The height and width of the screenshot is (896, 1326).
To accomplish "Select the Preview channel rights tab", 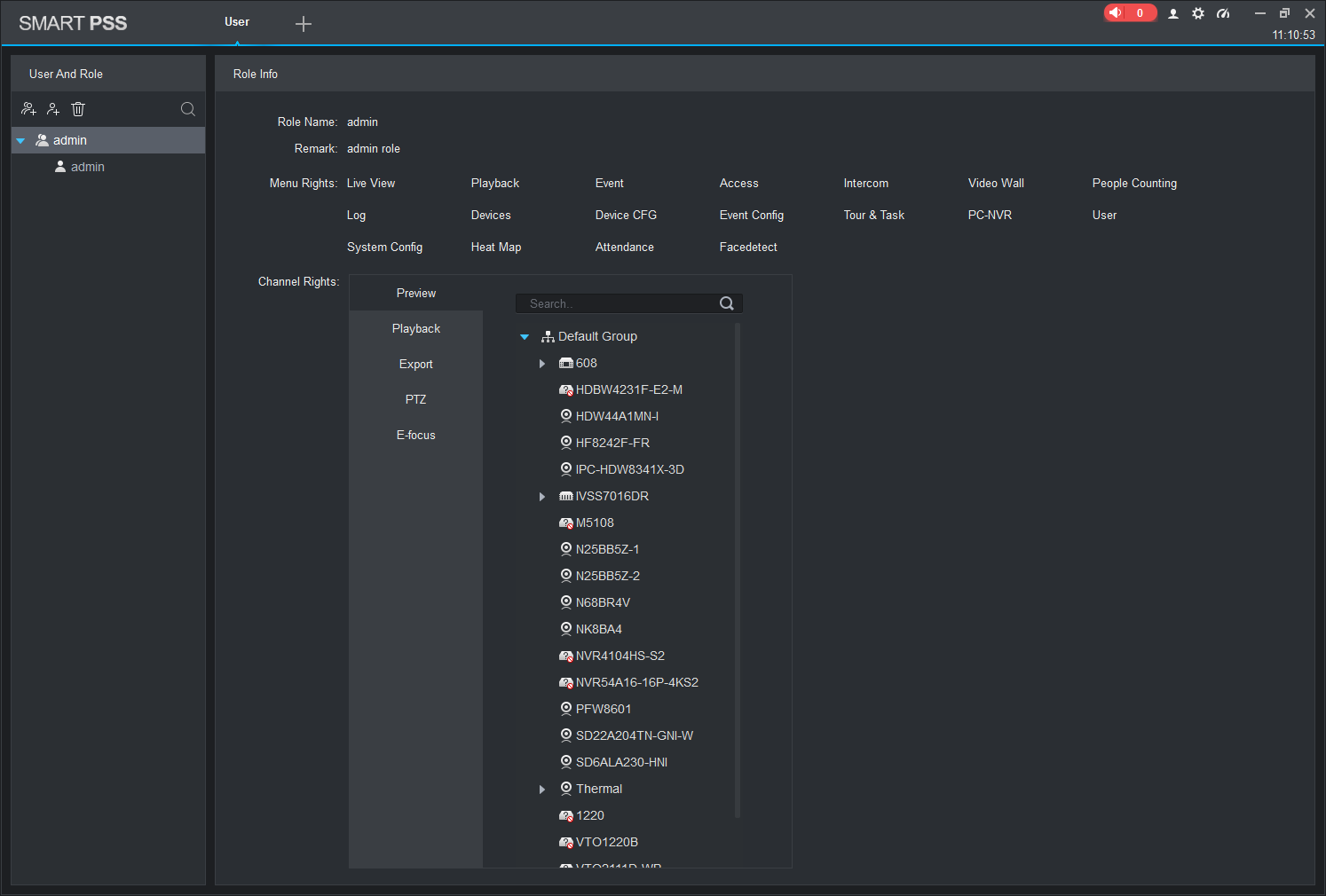I will 416,293.
